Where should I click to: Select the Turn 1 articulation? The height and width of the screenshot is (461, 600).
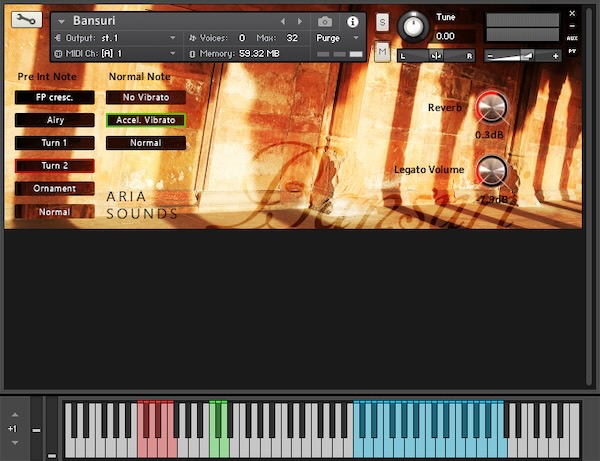pyautogui.click(x=54, y=143)
